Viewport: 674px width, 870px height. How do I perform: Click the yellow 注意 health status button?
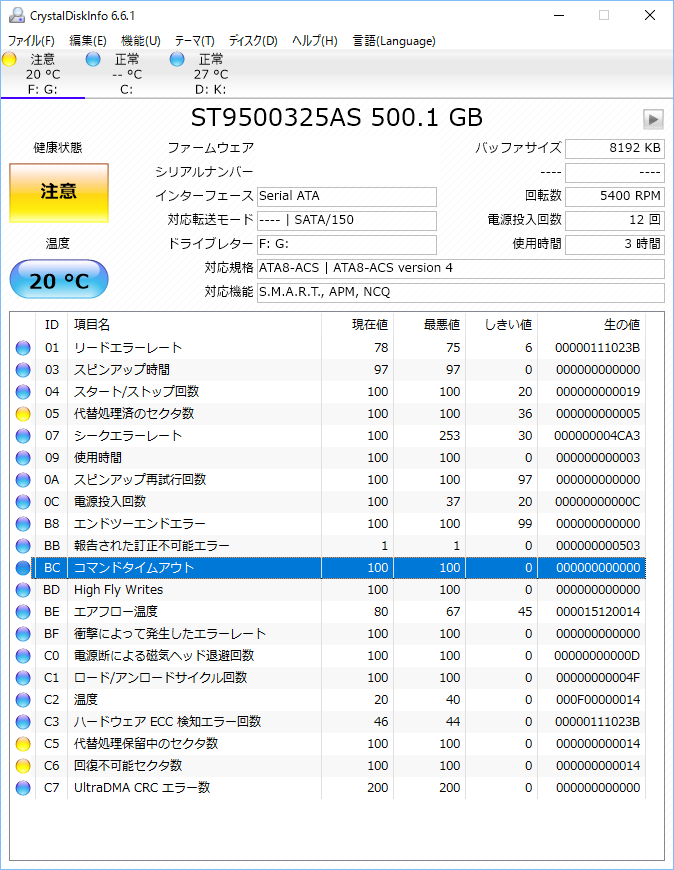click(x=59, y=193)
